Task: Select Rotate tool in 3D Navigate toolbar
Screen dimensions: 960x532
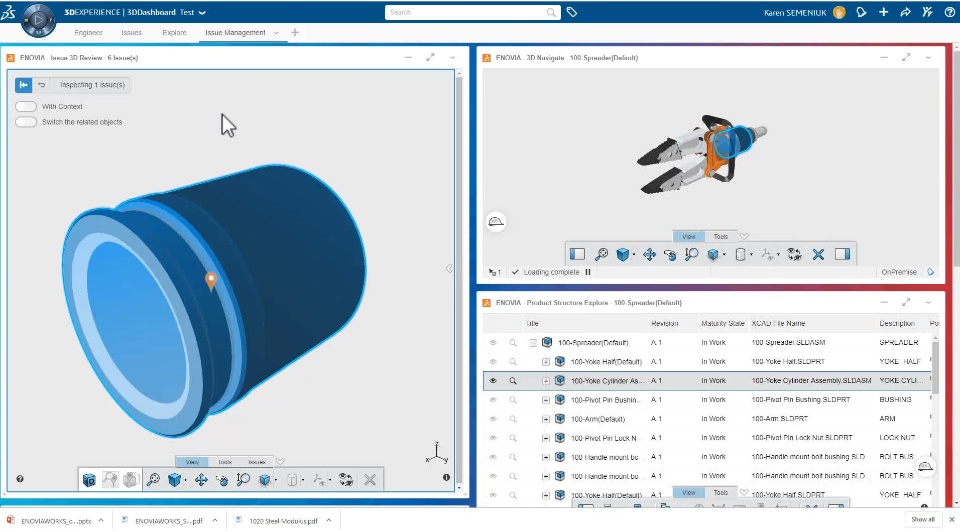Action: coord(670,254)
